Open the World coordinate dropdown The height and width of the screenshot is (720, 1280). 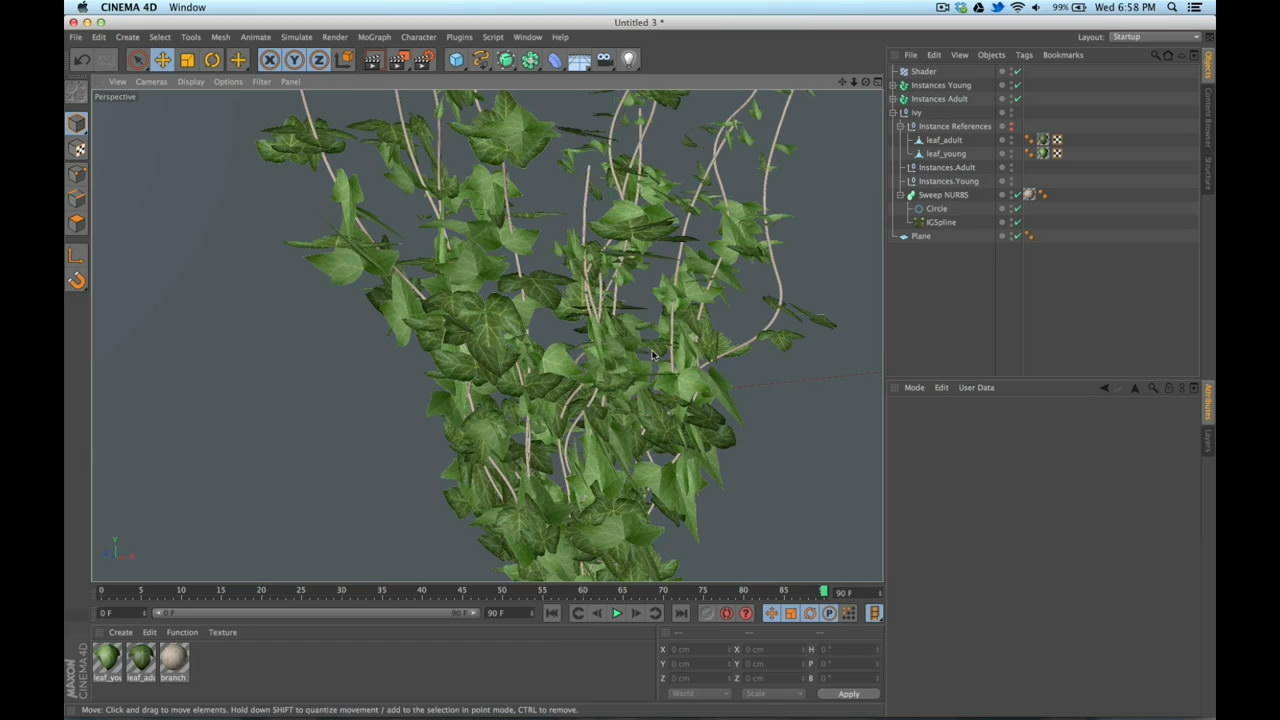pos(699,693)
